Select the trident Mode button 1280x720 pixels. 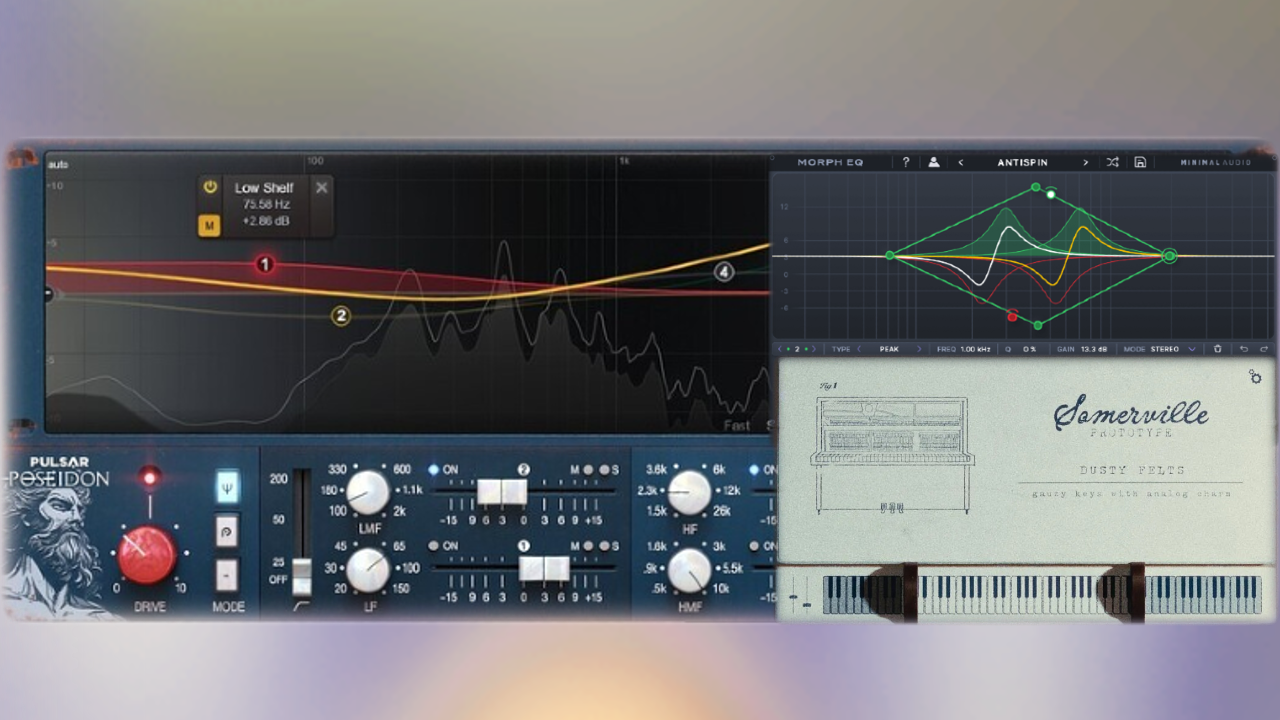[227, 488]
